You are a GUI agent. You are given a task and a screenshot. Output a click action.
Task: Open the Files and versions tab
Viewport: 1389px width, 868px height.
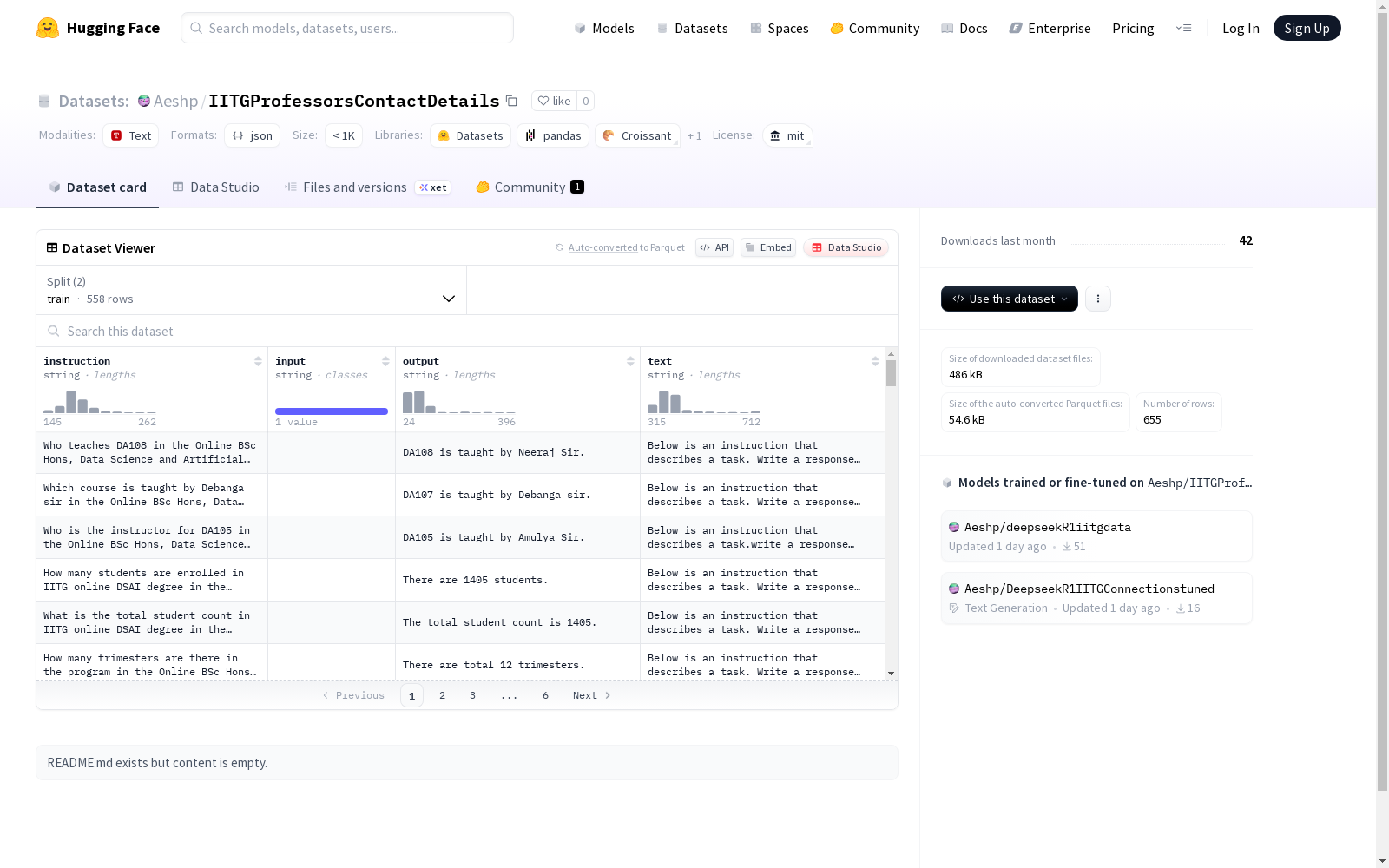click(x=367, y=187)
